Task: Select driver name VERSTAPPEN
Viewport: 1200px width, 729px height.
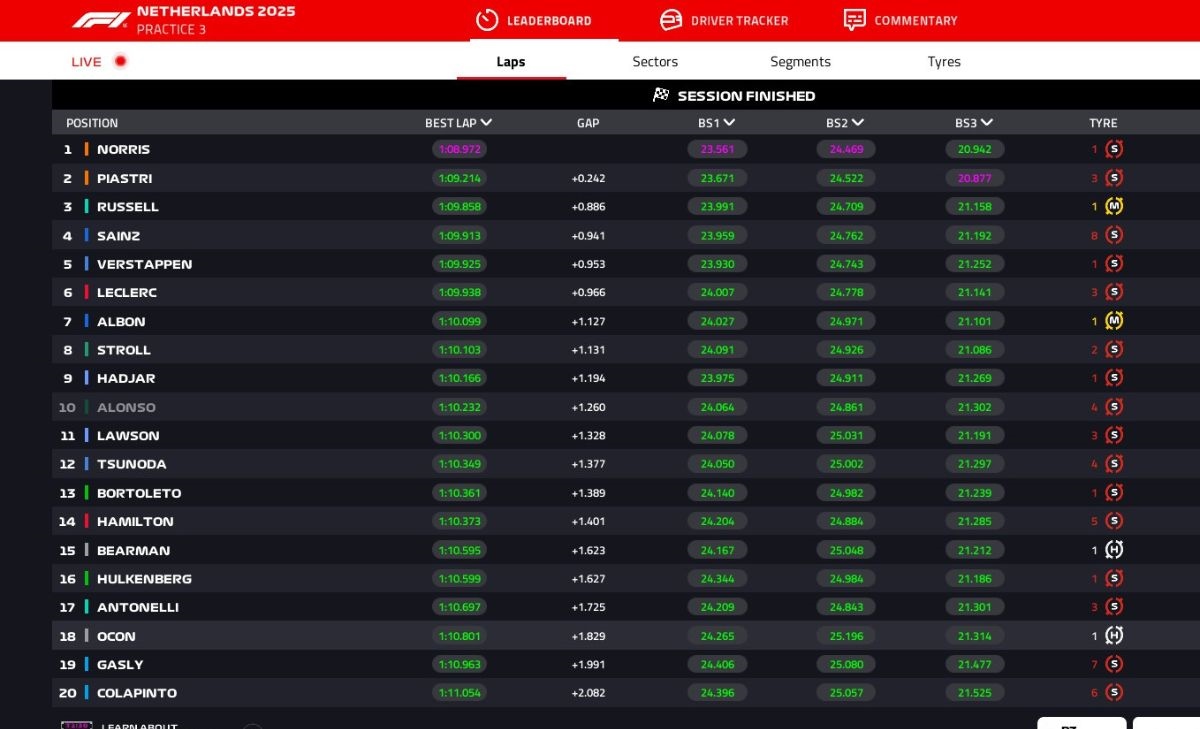Action: coord(144,264)
